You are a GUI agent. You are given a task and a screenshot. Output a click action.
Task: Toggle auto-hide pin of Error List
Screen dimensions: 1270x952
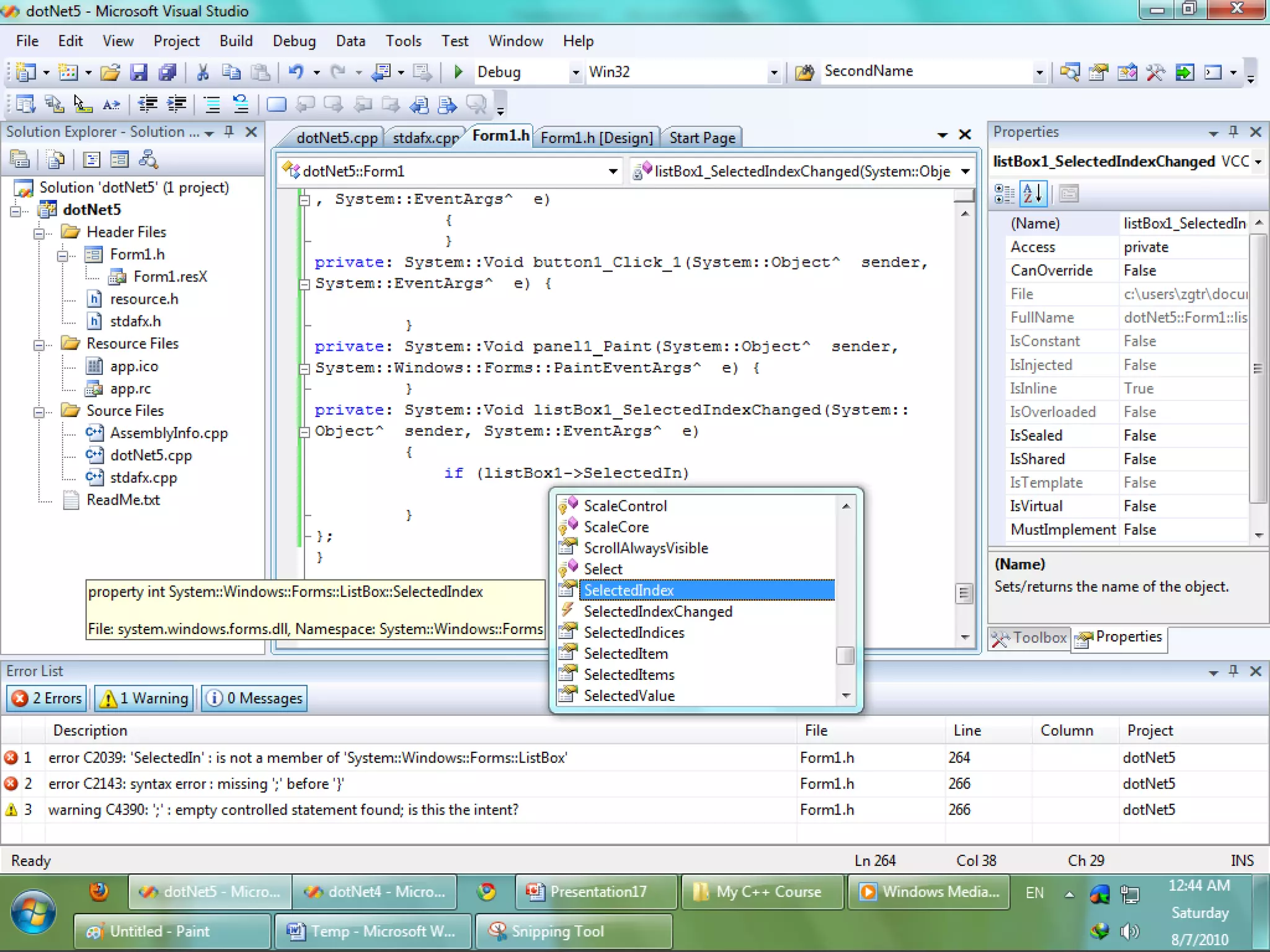tap(1233, 671)
